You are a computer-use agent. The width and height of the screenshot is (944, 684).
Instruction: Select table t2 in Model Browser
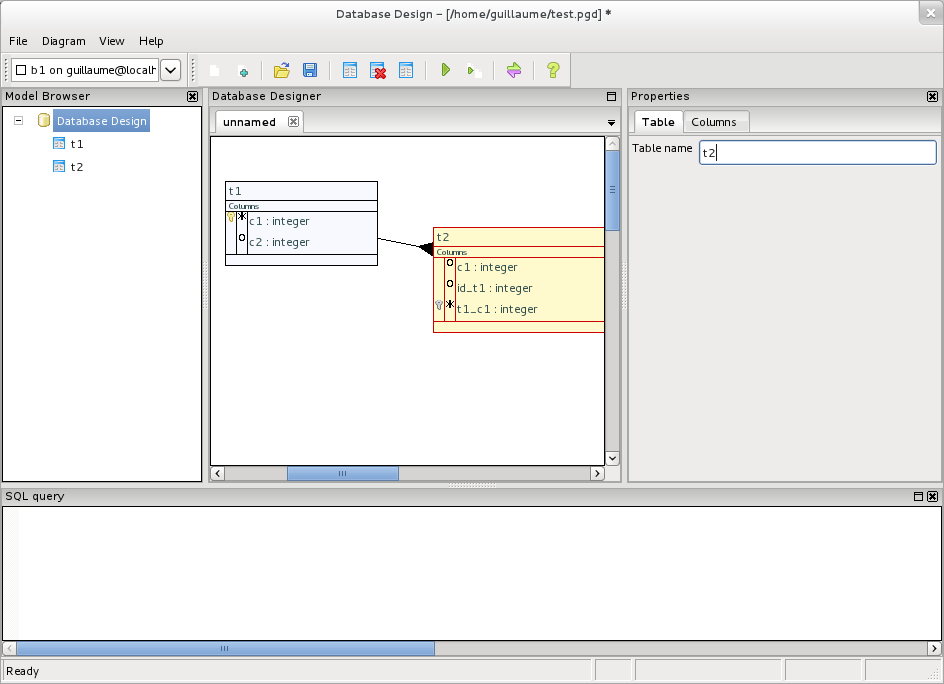click(76, 166)
